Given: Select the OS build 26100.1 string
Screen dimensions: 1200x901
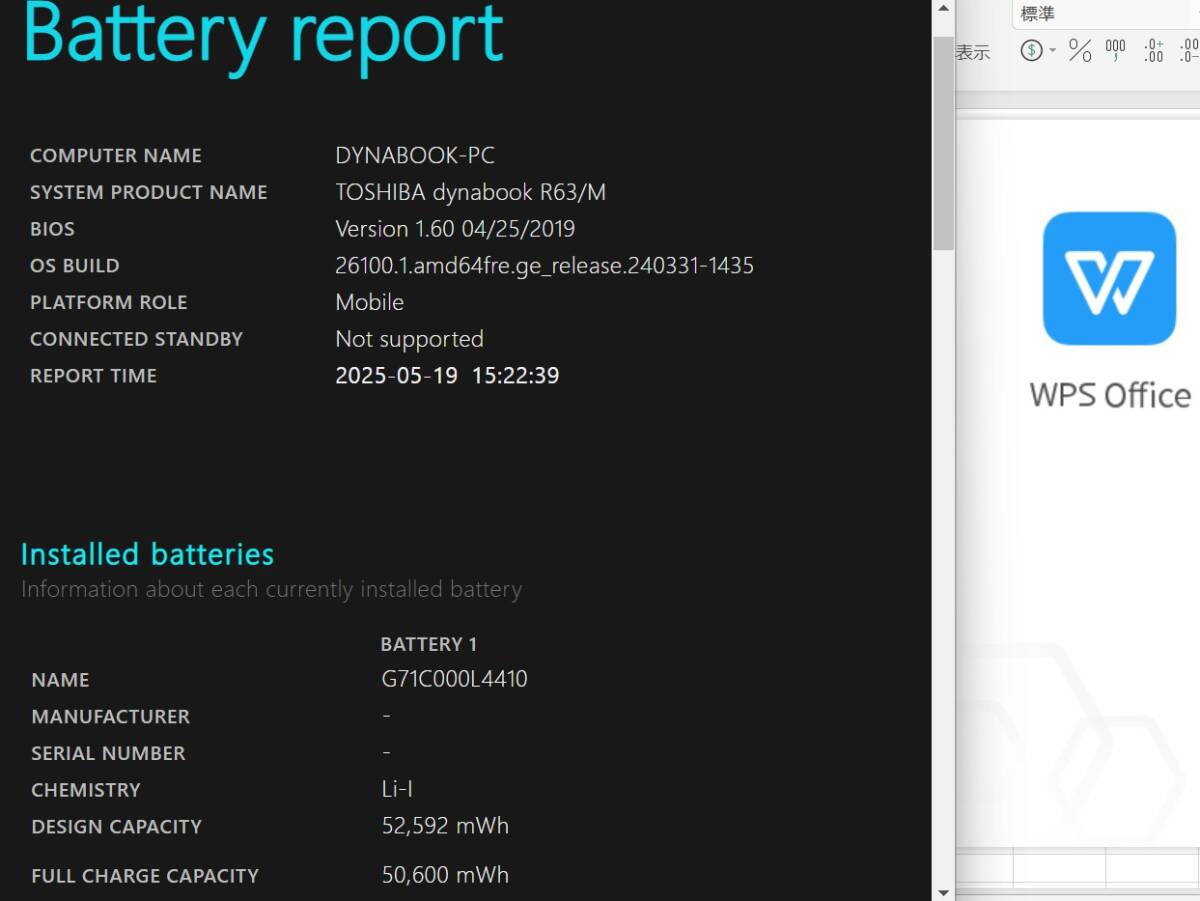Looking at the screenshot, I should point(544,266).
